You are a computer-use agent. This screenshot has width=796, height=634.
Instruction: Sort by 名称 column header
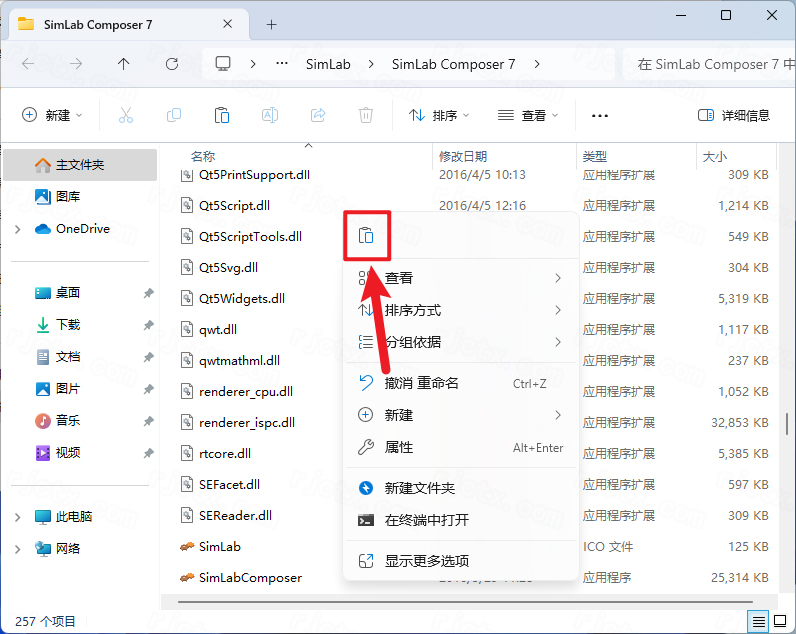click(x=203, y=156)
